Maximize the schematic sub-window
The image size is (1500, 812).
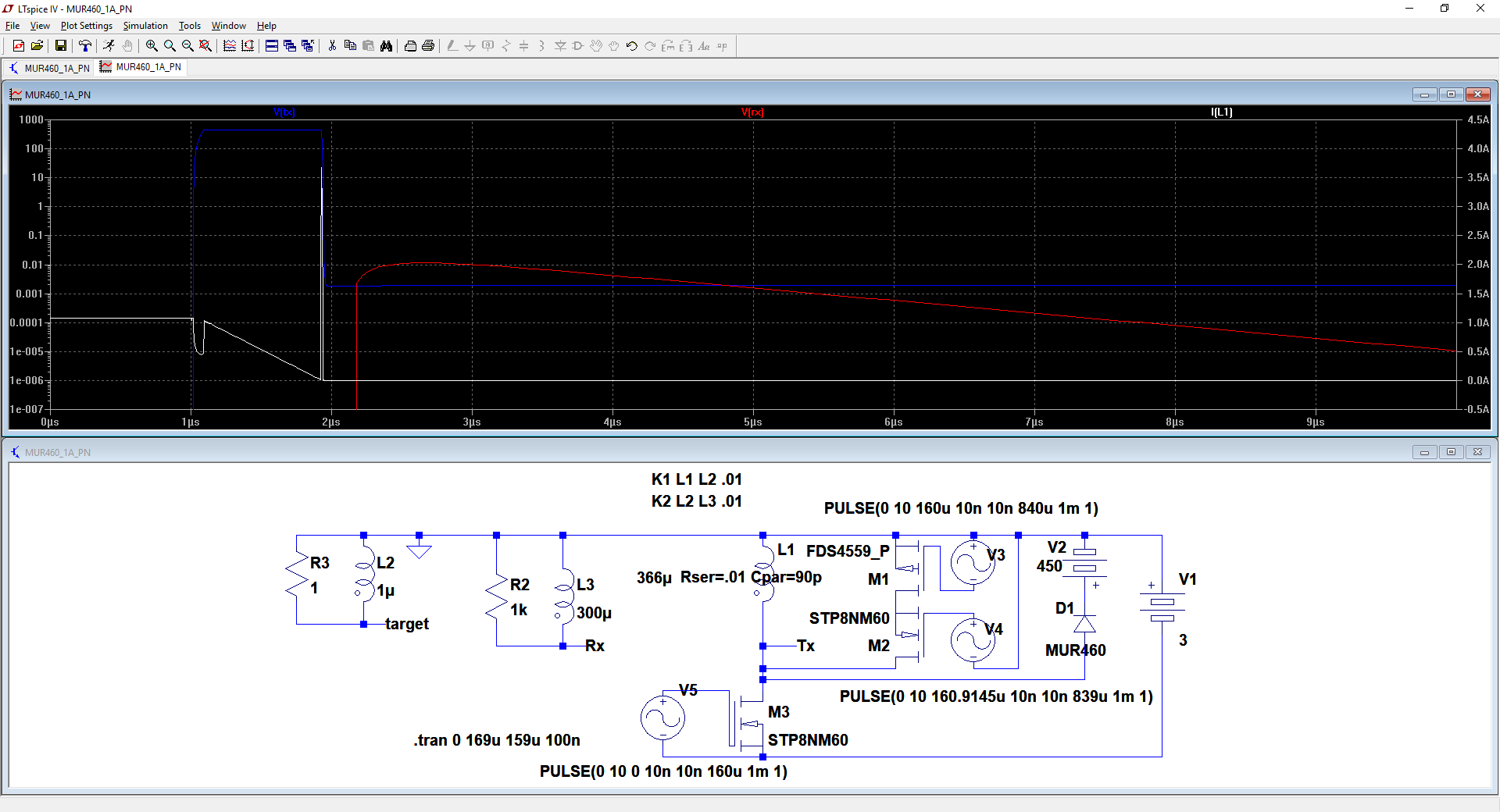click(1451, 452)
